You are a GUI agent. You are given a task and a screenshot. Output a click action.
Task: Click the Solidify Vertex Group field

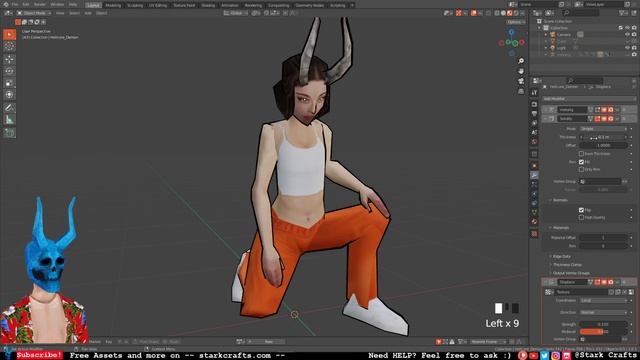point(600,181)
